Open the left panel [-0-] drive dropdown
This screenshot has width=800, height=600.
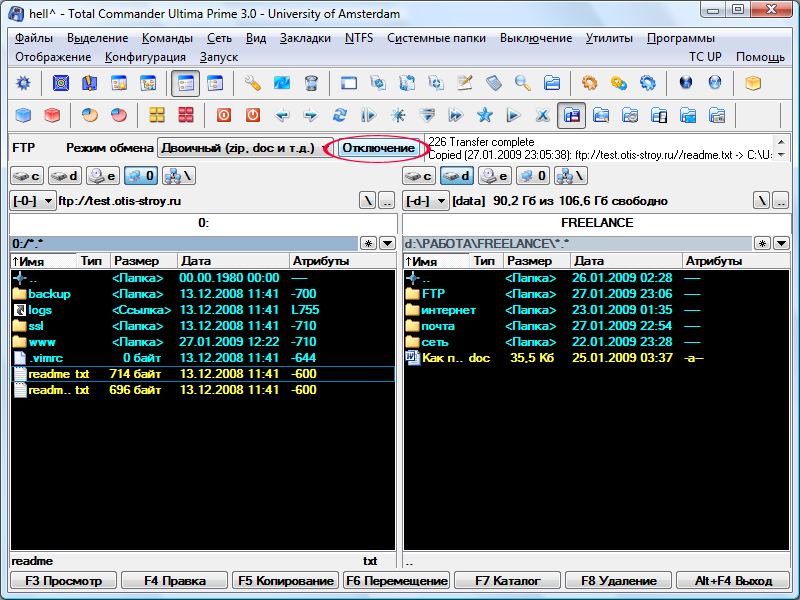coord(32,201)
